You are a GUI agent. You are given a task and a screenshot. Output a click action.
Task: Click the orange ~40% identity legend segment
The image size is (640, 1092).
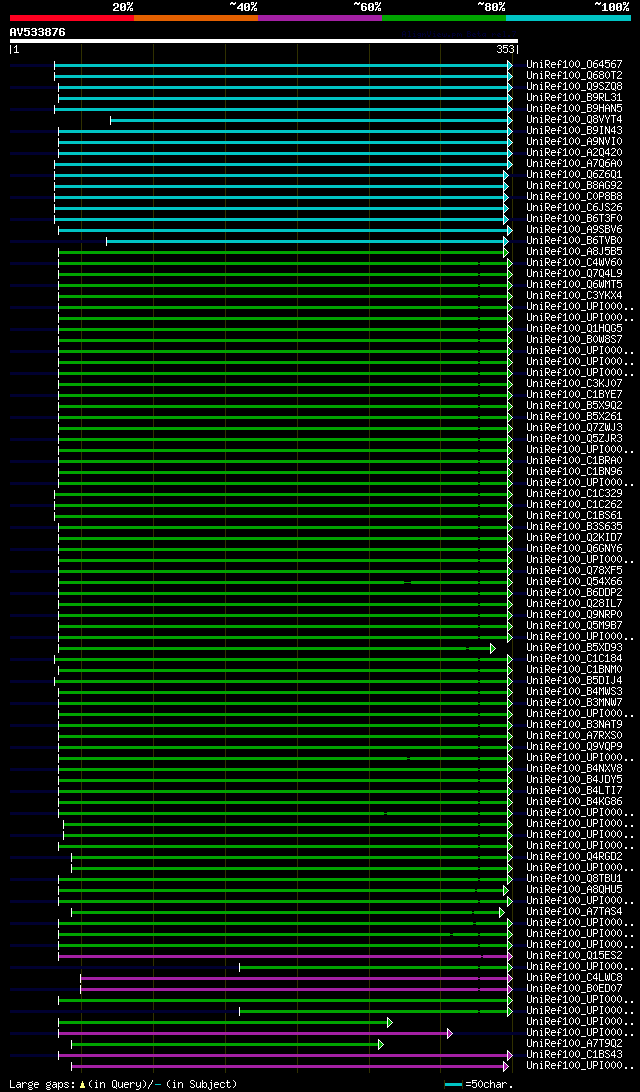tap(196, 17)
